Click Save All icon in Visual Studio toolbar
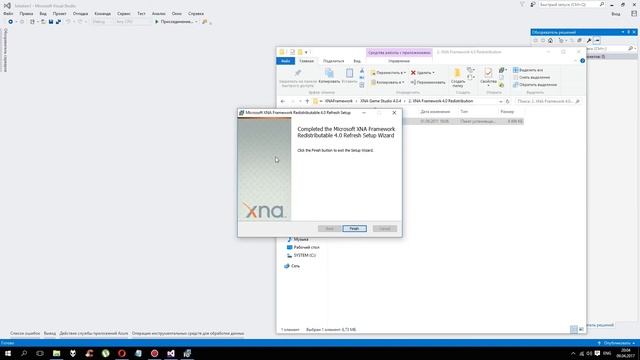Image resolution: width=640 pixels, height=360 pixels. point(58,22)
